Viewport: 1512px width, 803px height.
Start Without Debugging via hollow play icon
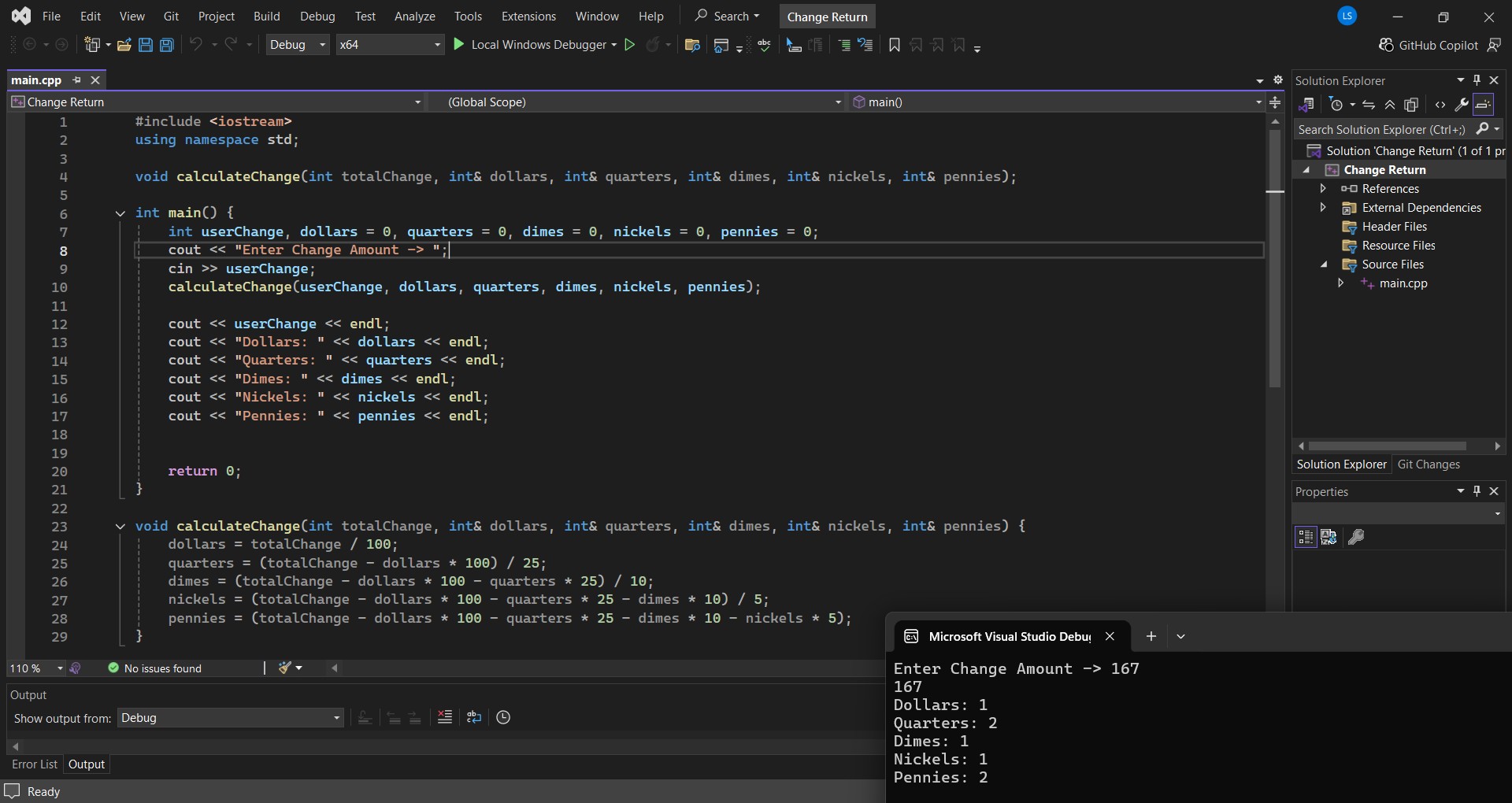[x=630, y=45]
